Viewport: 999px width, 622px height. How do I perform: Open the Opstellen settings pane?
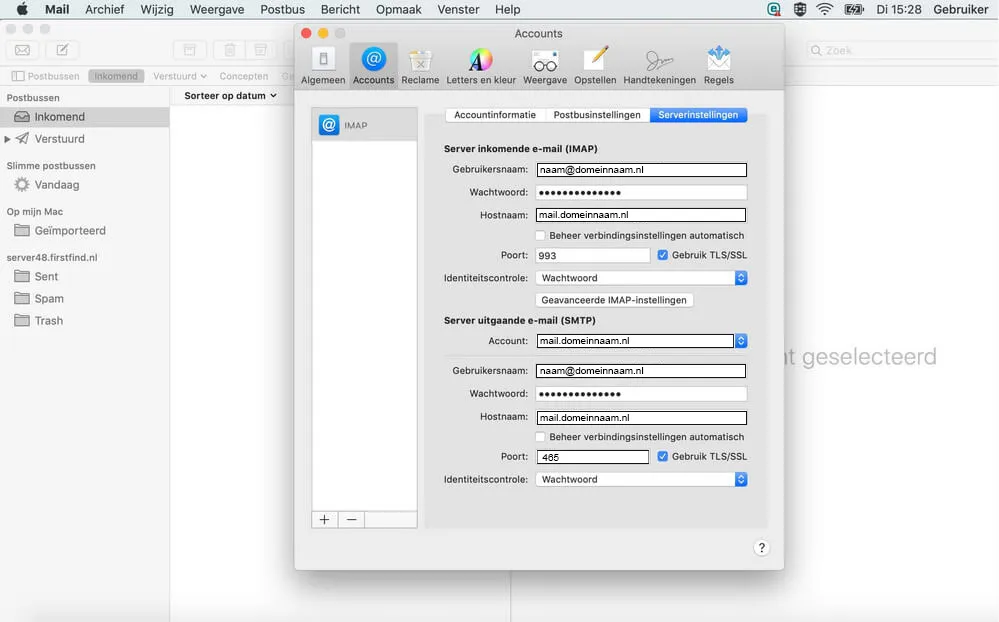coord(595,60)
